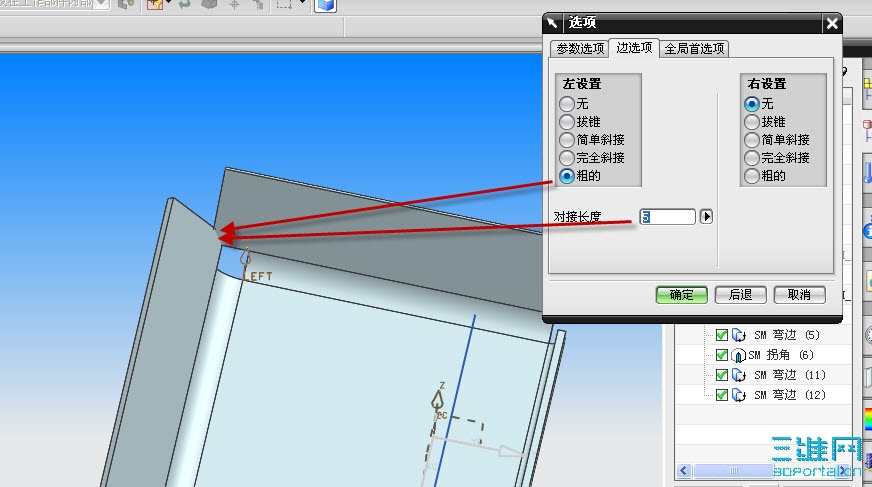Select the "SM 弯边 (5)" row text
This screenshot has height=487, width=872.
click(787, 335)
